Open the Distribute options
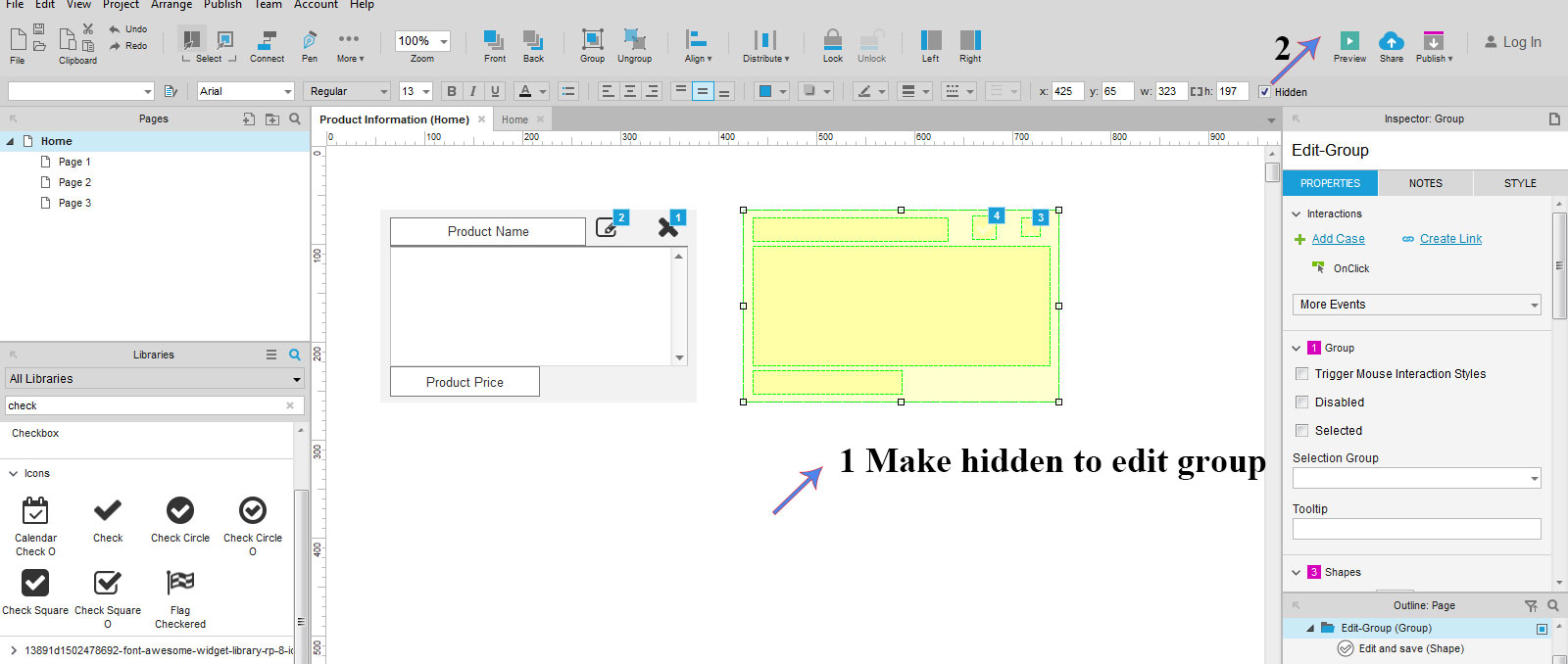 (x=765, y=46)
